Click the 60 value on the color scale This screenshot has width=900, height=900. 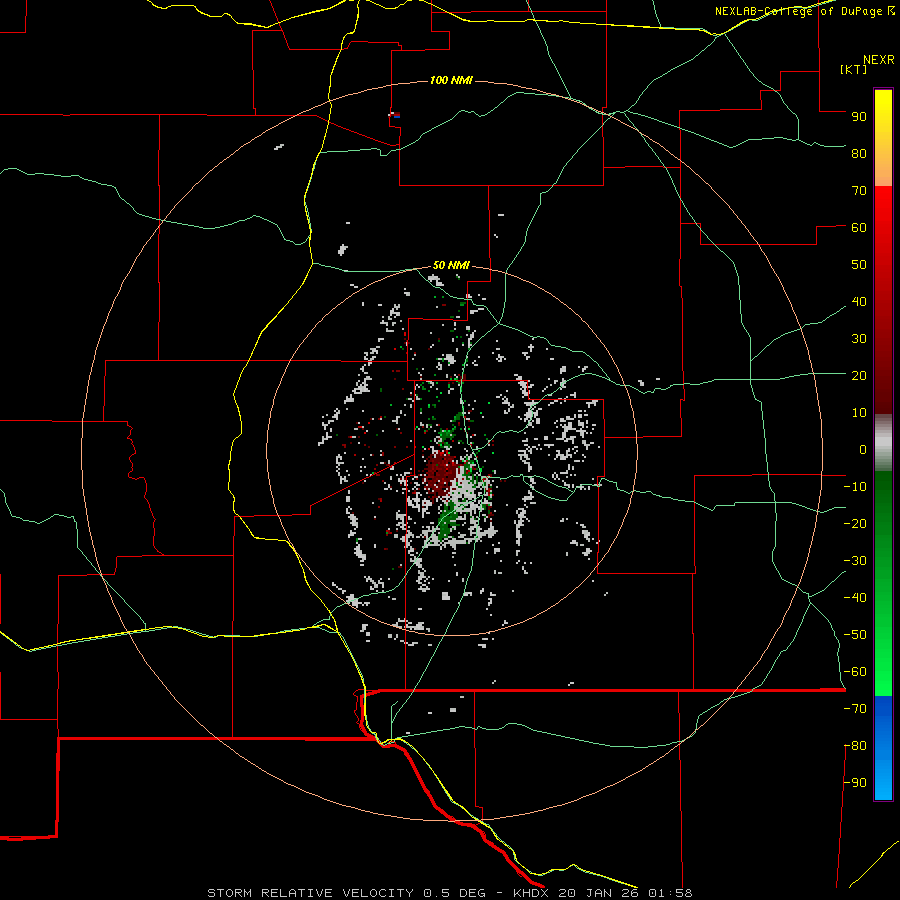pos(859,227)
